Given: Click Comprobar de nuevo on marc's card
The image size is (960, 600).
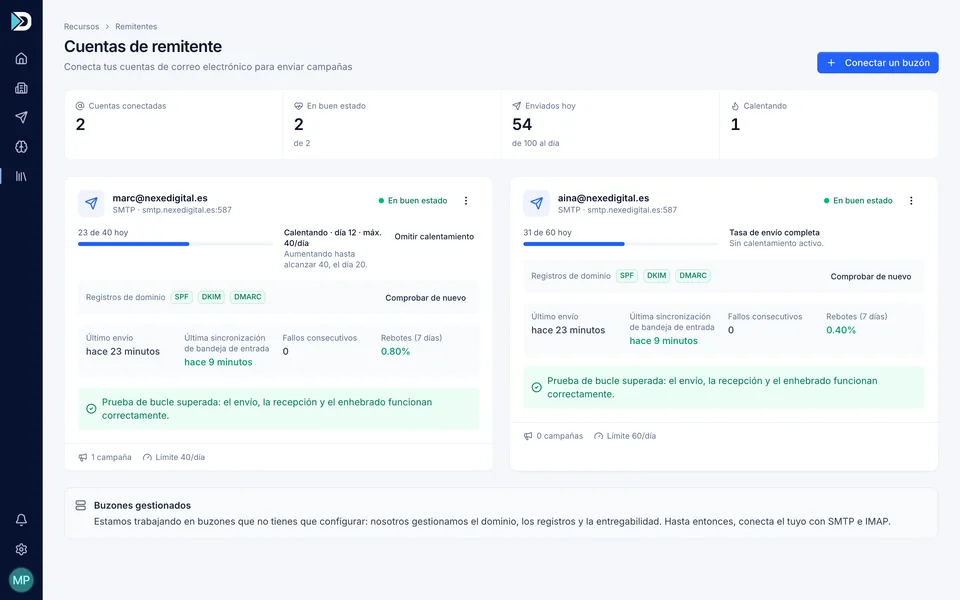Looking at the screenshot, I should click(426, 298).
